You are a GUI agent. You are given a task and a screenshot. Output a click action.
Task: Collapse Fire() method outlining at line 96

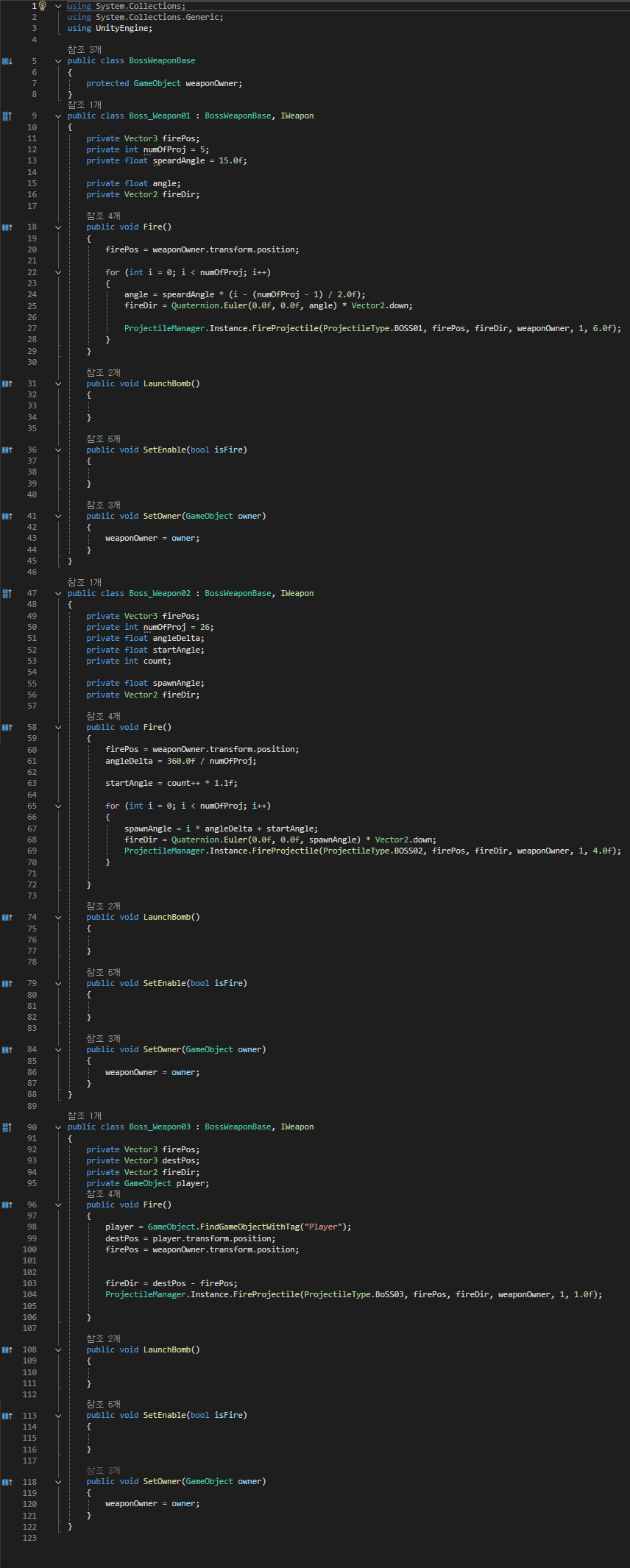tap(58, 1205)
